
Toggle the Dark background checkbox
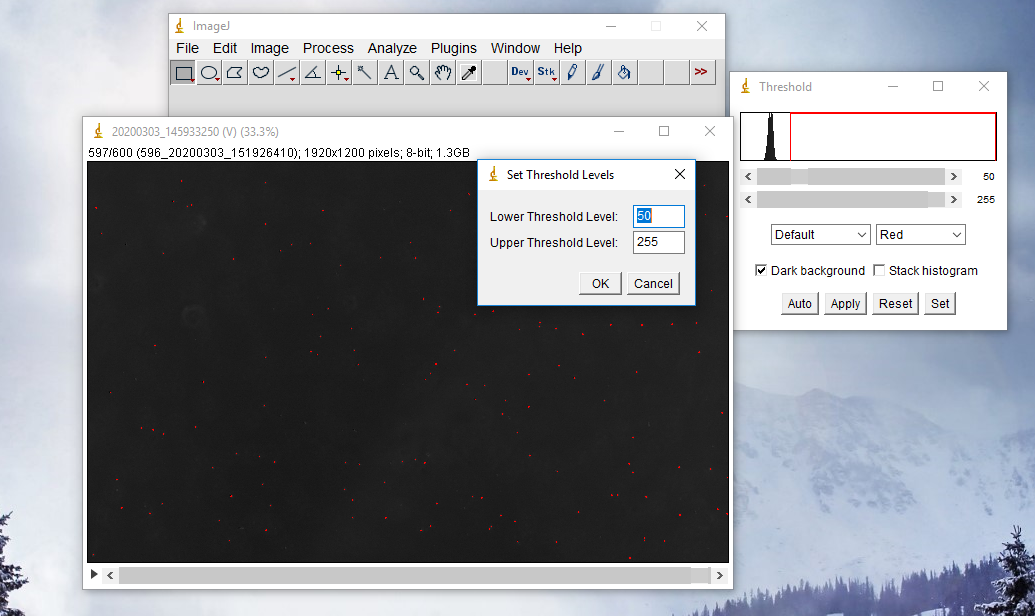[761, 270]
